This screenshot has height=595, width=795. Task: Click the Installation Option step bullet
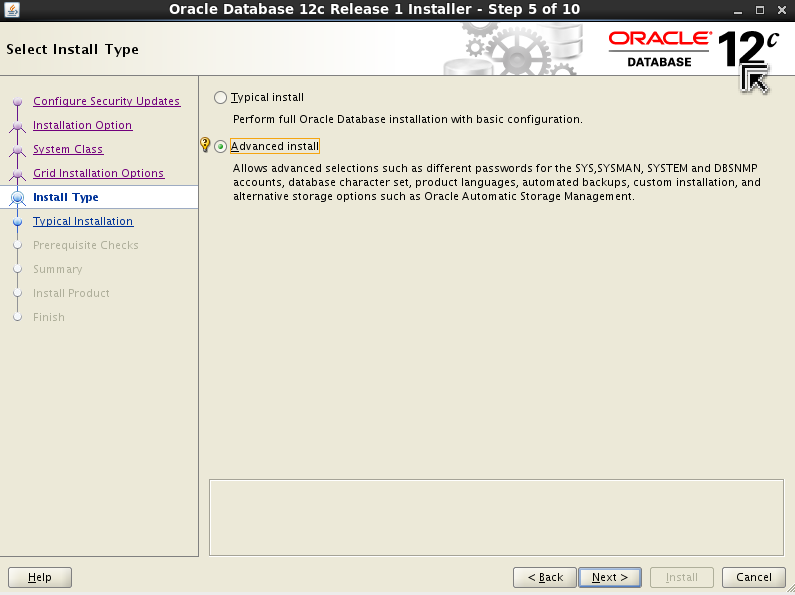[18, 125]
